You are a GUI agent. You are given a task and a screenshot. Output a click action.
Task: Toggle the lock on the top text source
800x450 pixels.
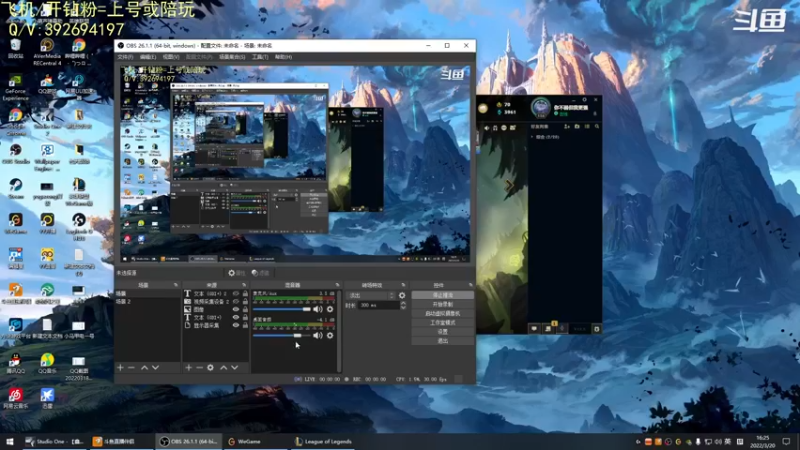[x=245, y=294]
